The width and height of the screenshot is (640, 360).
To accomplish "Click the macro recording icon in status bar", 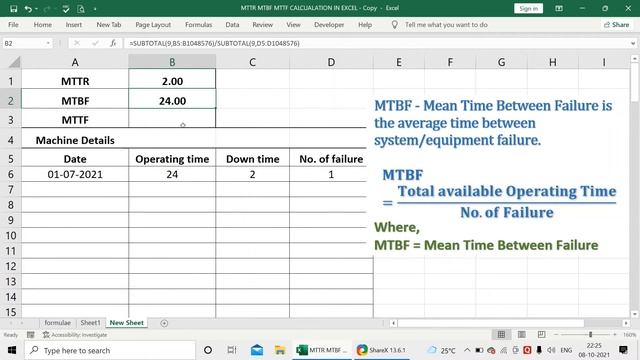I will 31,335.
